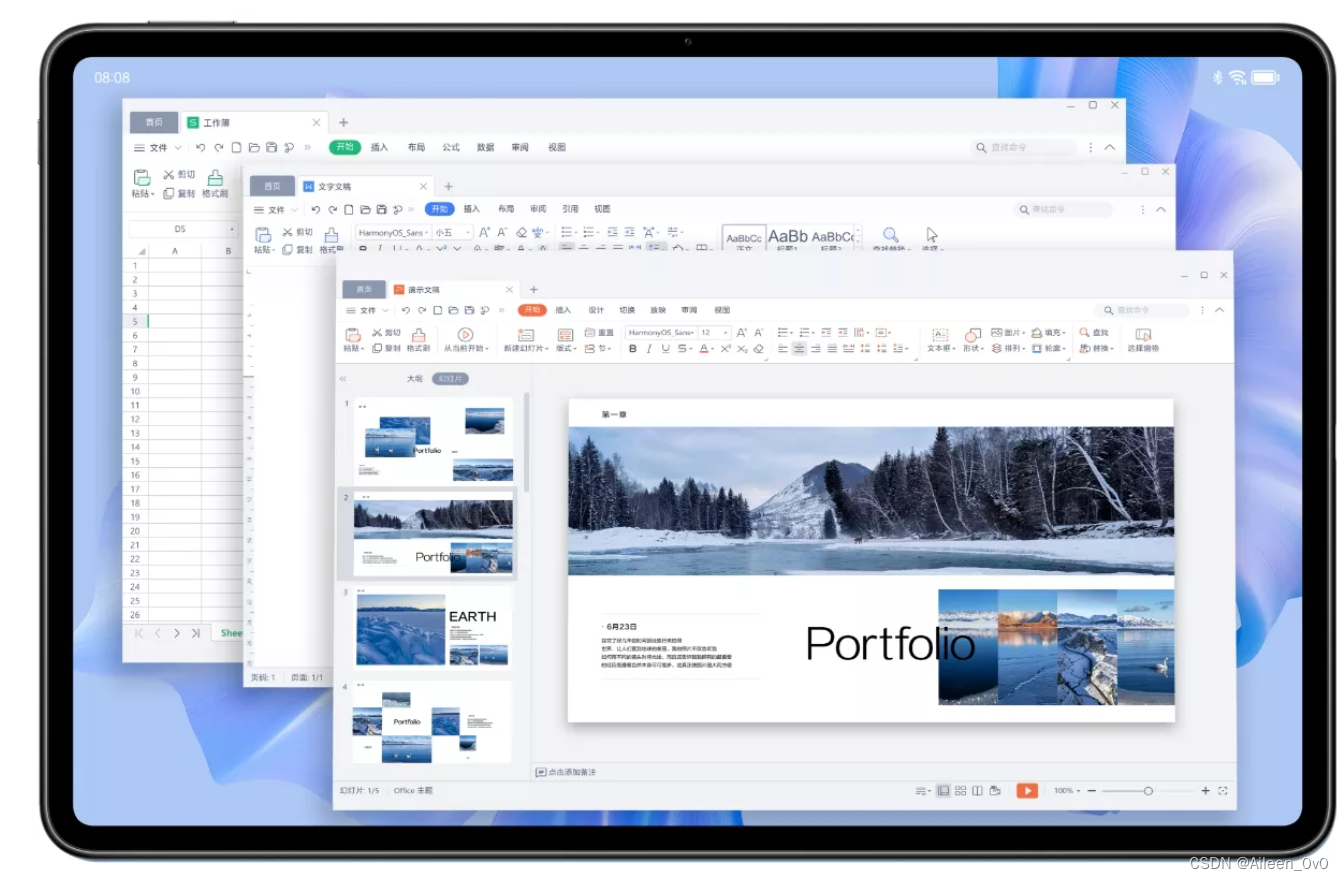
Task: Collapse the ribbon in presentation window
Action: [1219, 310]
